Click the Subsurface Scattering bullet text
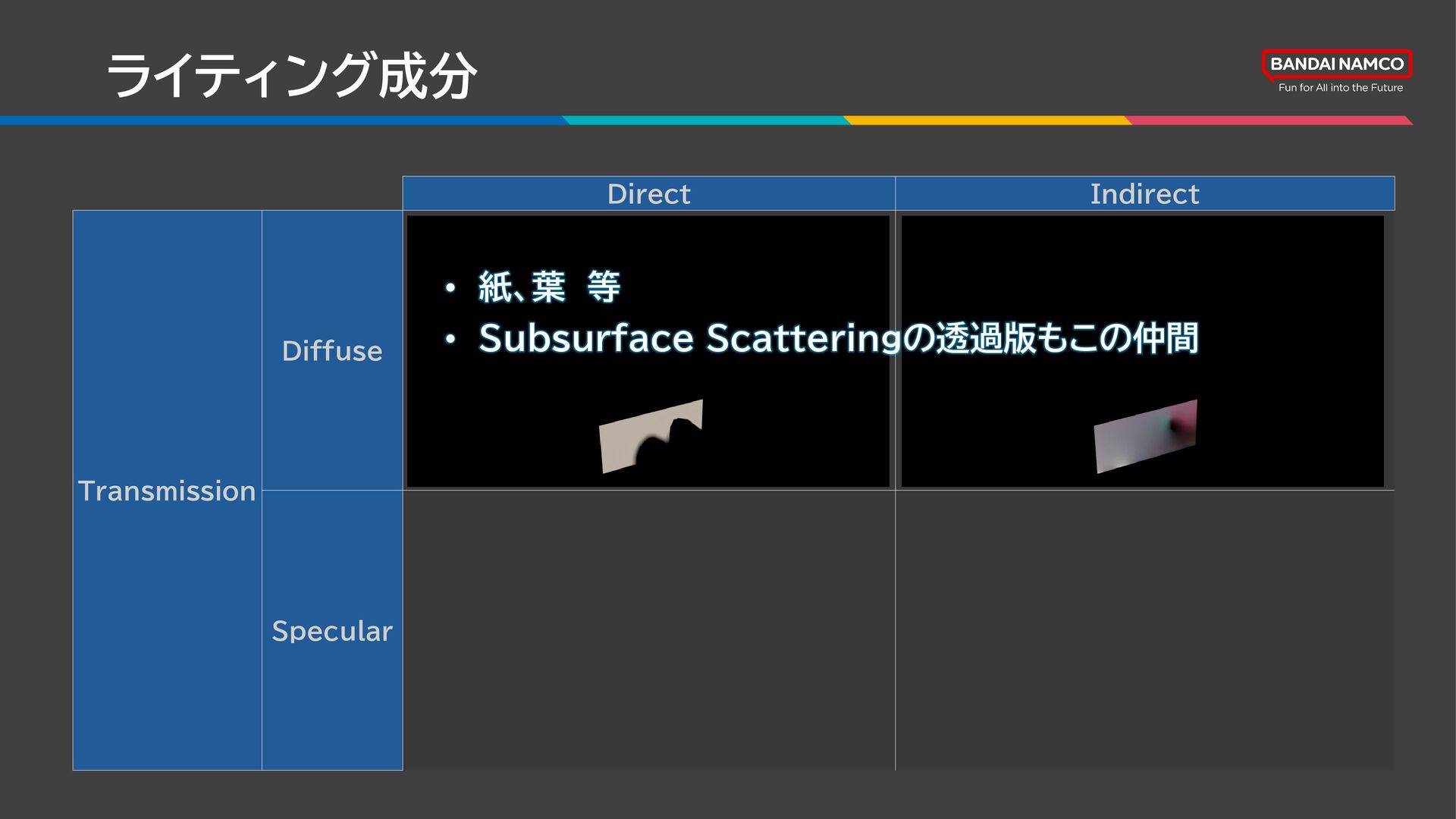 [x=838, y=338]
